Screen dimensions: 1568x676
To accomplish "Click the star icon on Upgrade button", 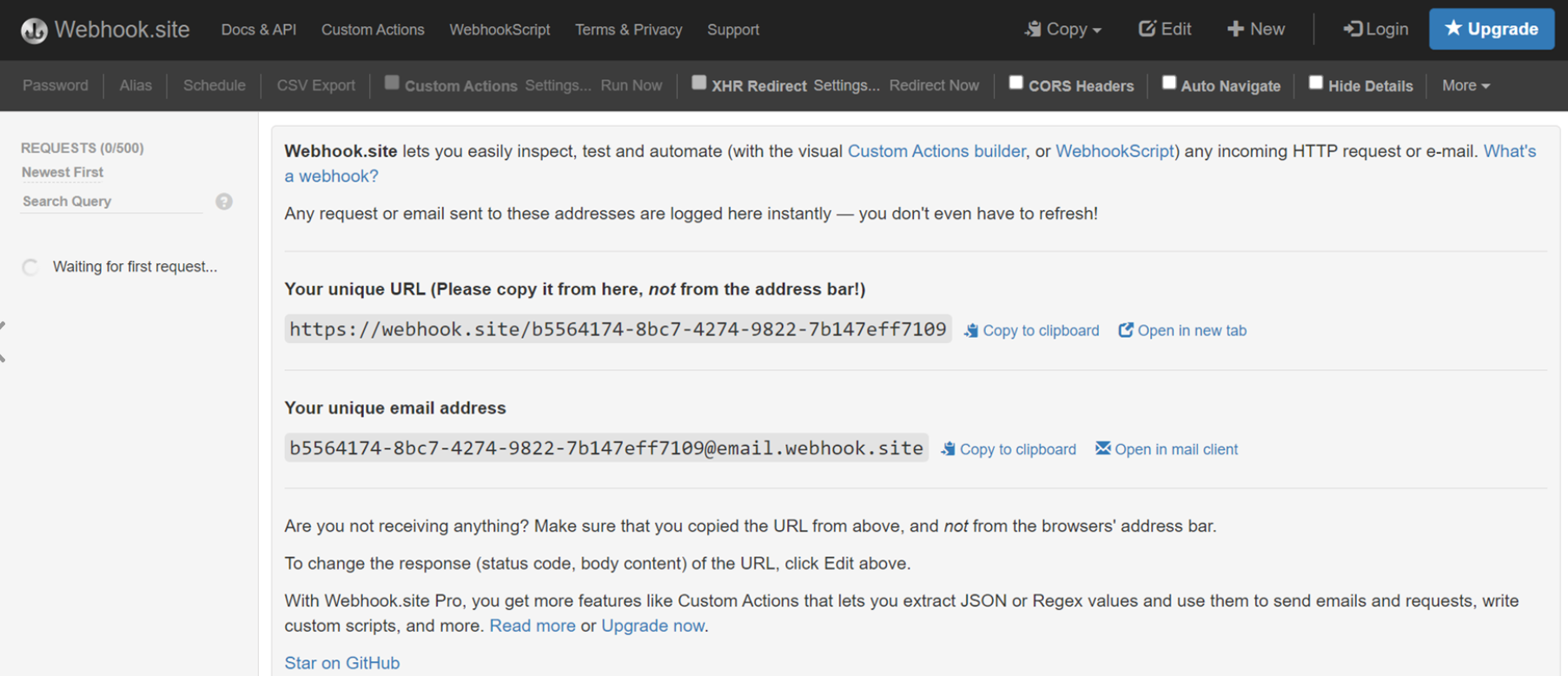I will pyautogui.click(x=1453, y=28).
